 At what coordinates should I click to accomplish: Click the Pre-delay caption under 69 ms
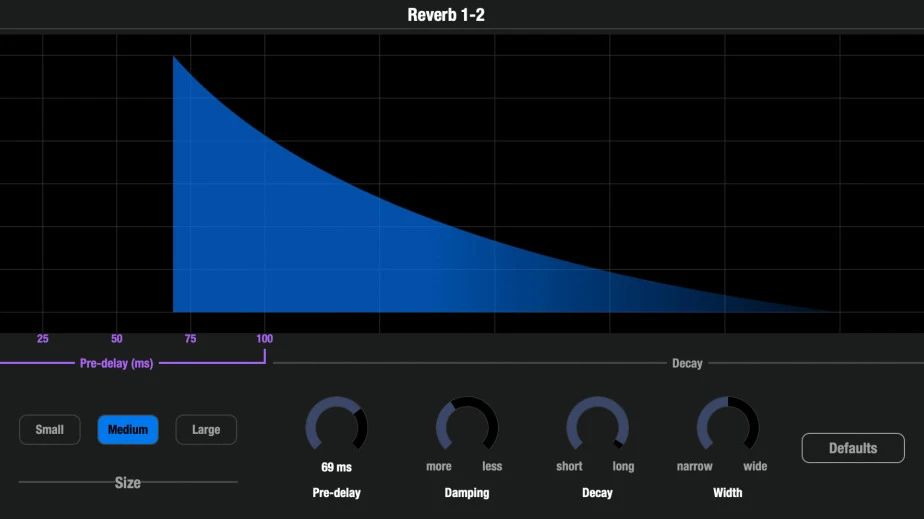coord(336,493)
